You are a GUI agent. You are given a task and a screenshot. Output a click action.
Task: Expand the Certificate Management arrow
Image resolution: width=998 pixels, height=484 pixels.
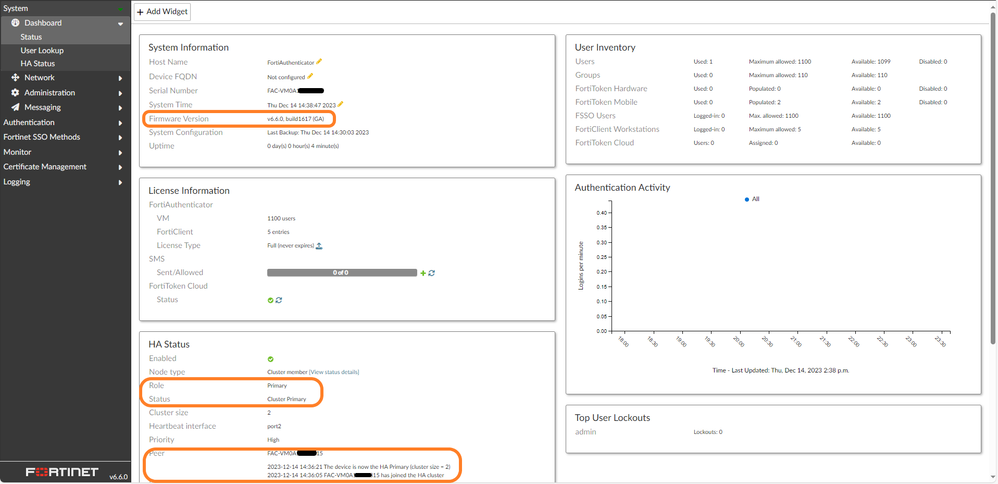[120, 167]
